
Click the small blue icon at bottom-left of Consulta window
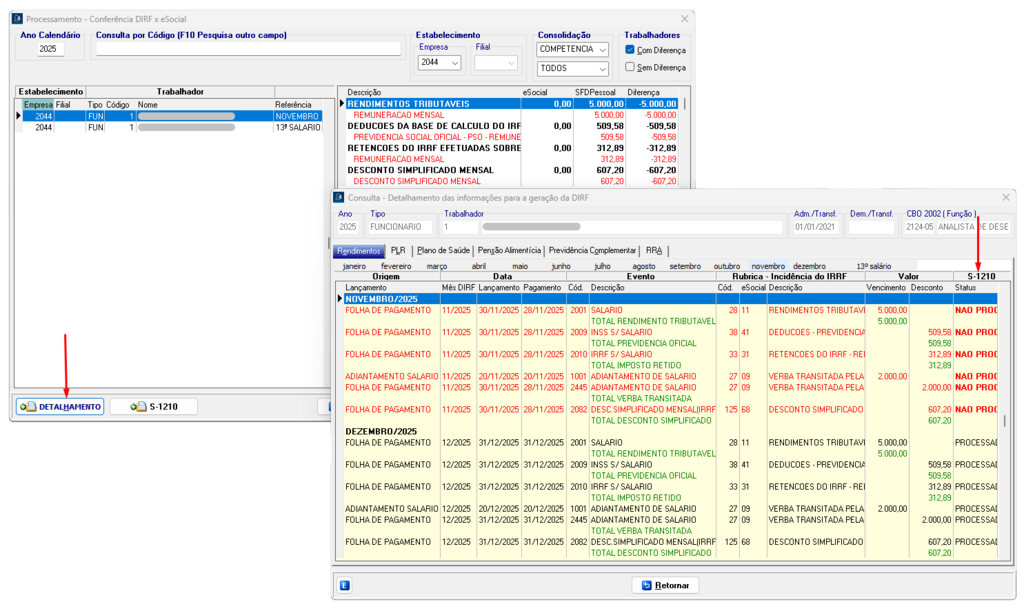tap(345, 585)
